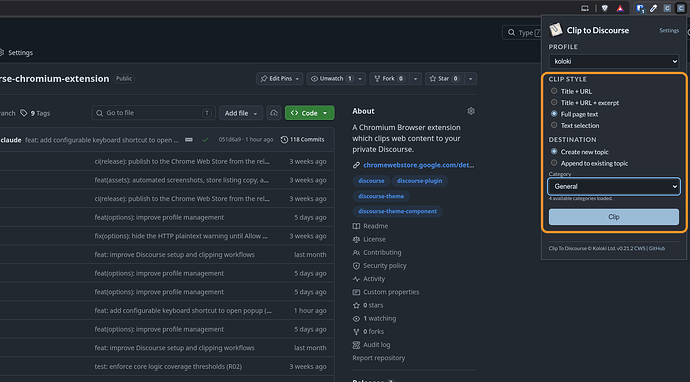Click the License scales icon
The width and height of the screenshot is (690, 382).
356,239
